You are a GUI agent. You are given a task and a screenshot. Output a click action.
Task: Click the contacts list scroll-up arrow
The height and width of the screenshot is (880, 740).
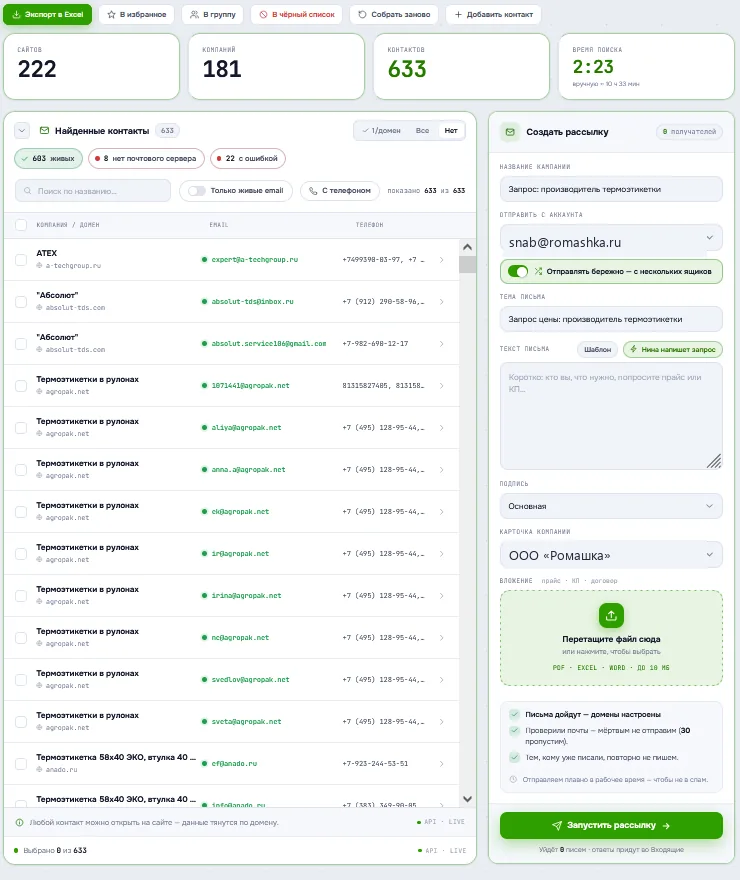[467, 247]
